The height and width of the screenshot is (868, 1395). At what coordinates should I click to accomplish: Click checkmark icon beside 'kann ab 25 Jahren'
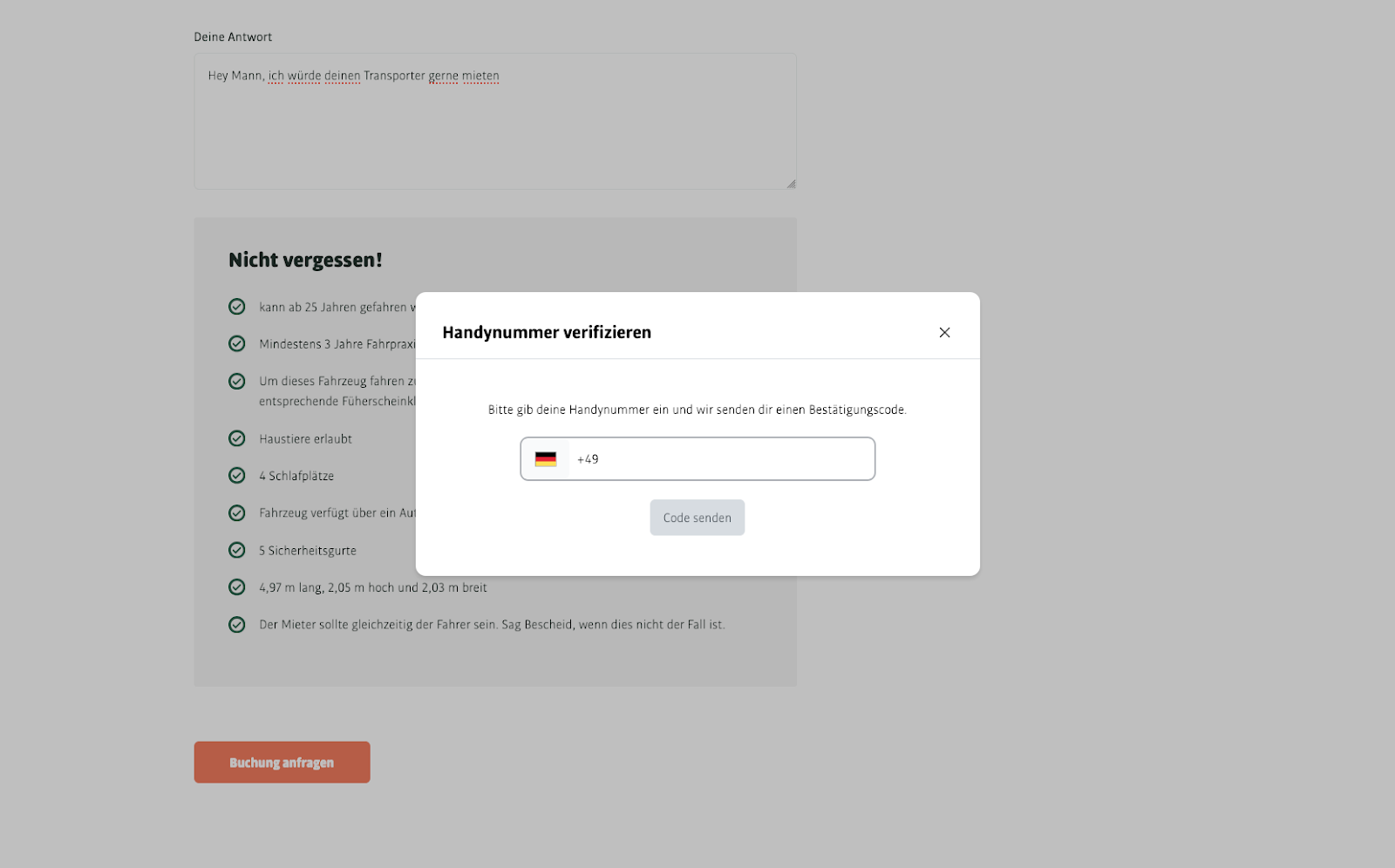(x=237, y=307)
